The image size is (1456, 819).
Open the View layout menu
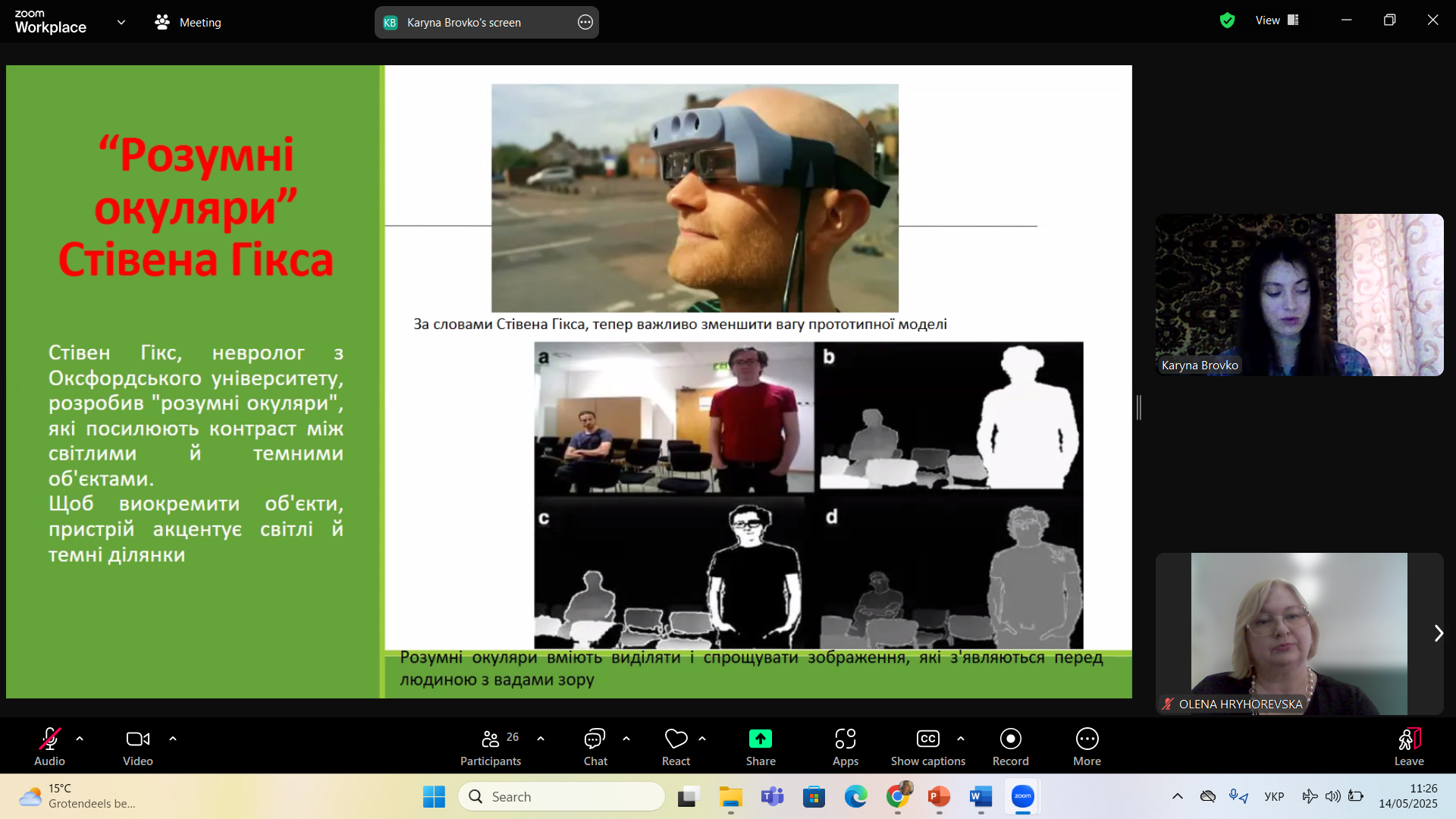click(1277, 20)
